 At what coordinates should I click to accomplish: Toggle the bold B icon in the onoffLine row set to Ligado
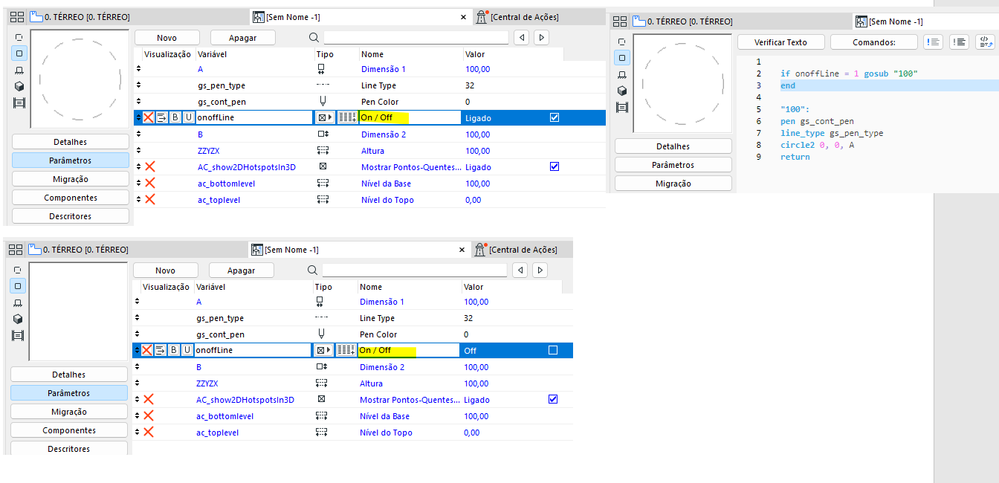tap(175, 117)
